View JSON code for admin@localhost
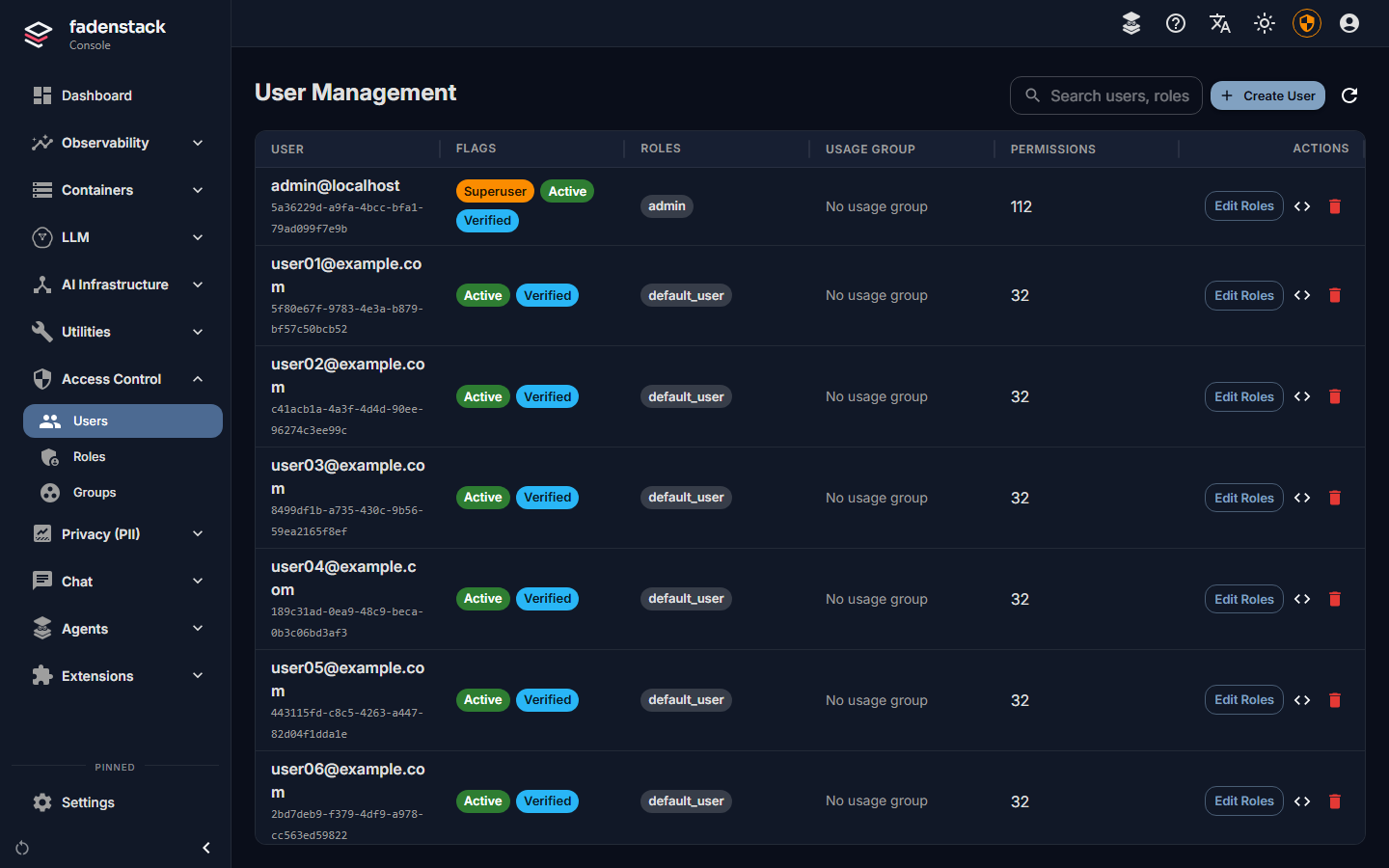This screenshot has height=868, width=1389. click(x=1302, y=206)
